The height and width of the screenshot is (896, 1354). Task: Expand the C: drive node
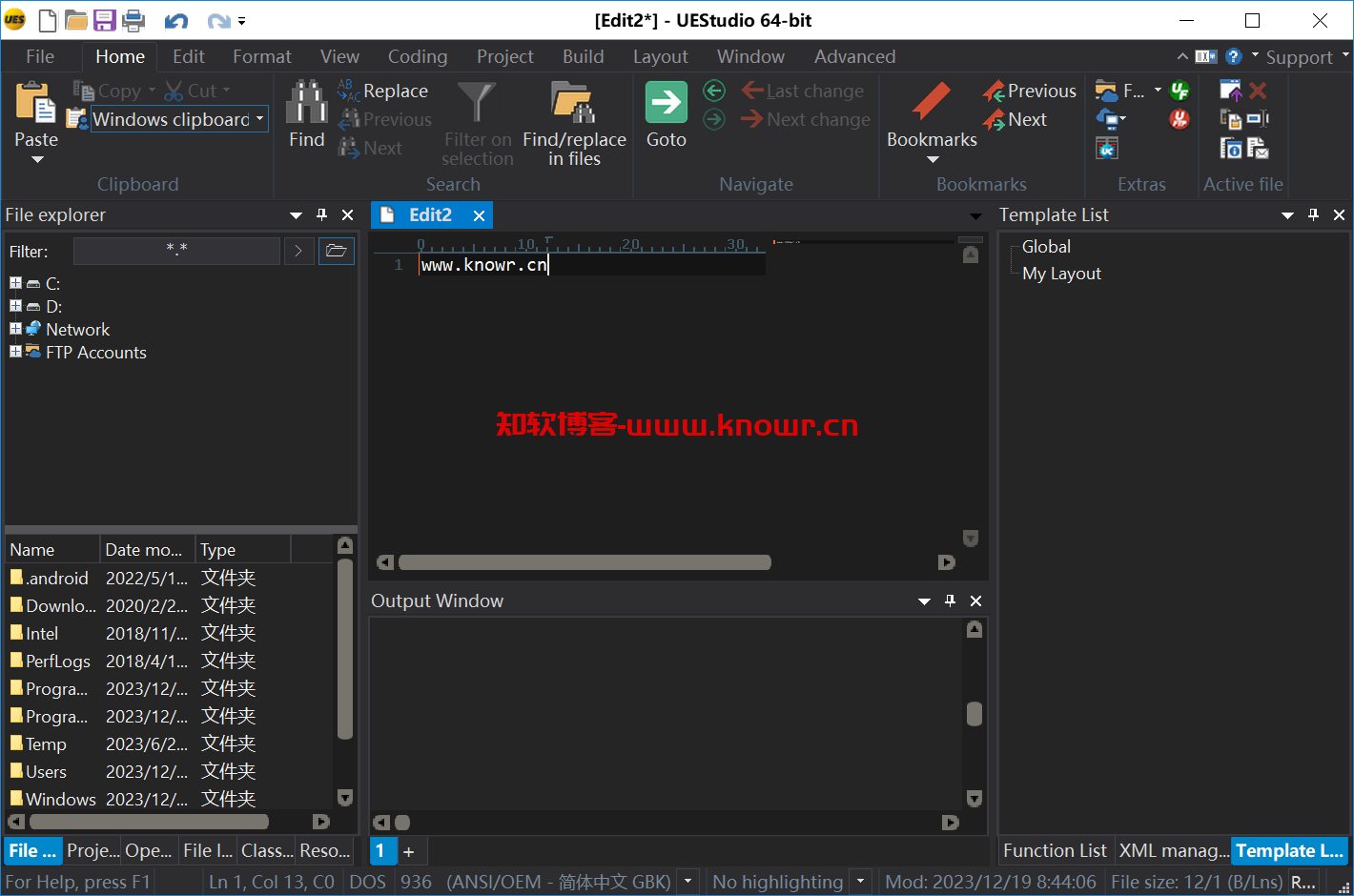[15, 283]
